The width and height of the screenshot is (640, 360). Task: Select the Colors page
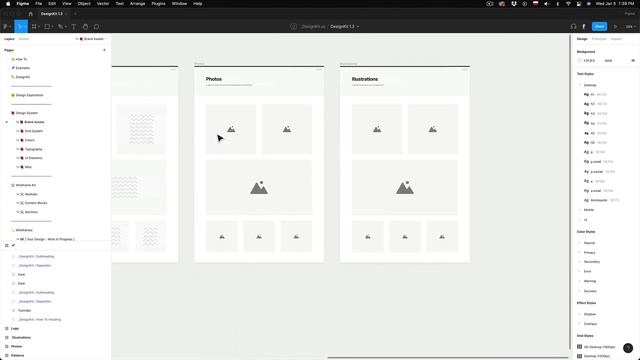click(x=29, y=140)
